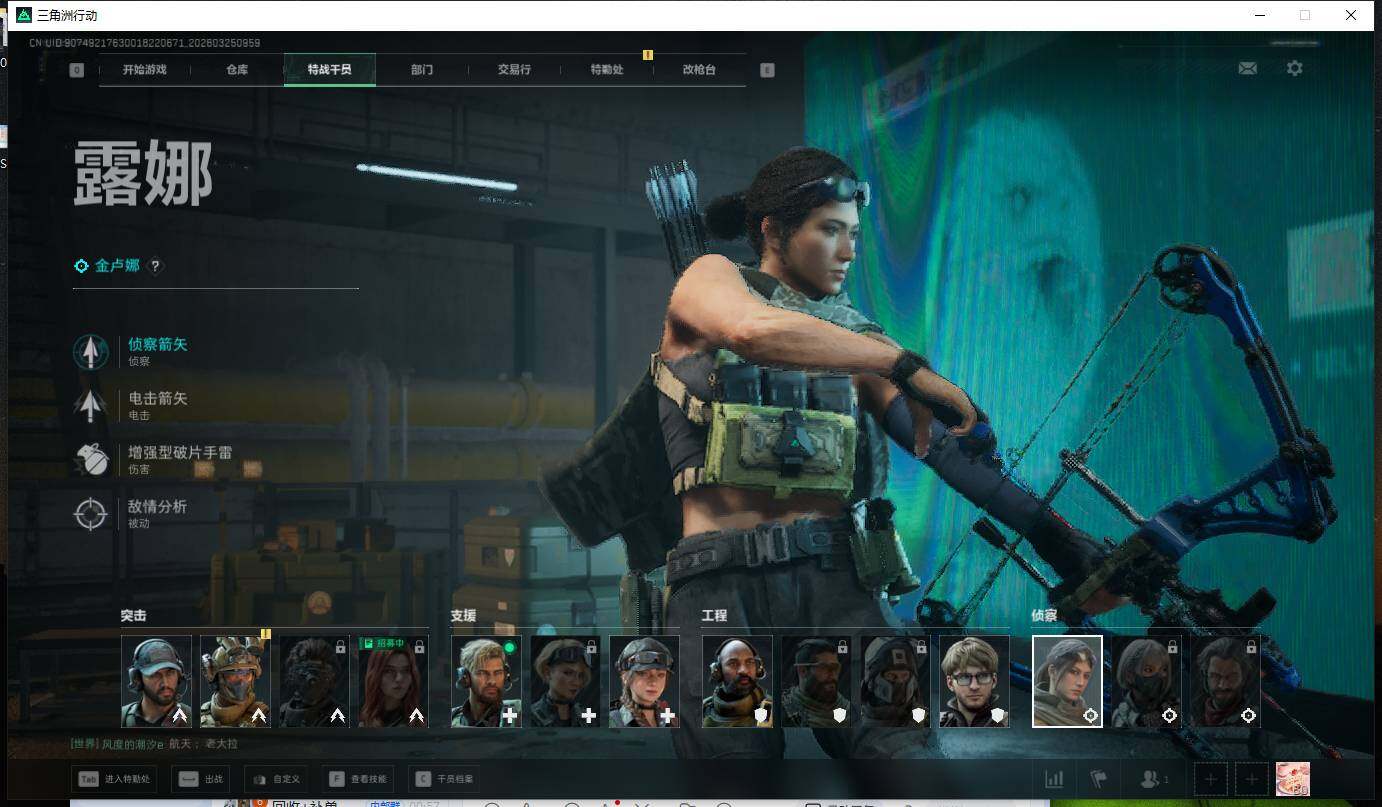Viewport: 1382px width, 807px height.
Task: Select the 增强型破片手雷 grenade icon
Action: tap(91, 459)
